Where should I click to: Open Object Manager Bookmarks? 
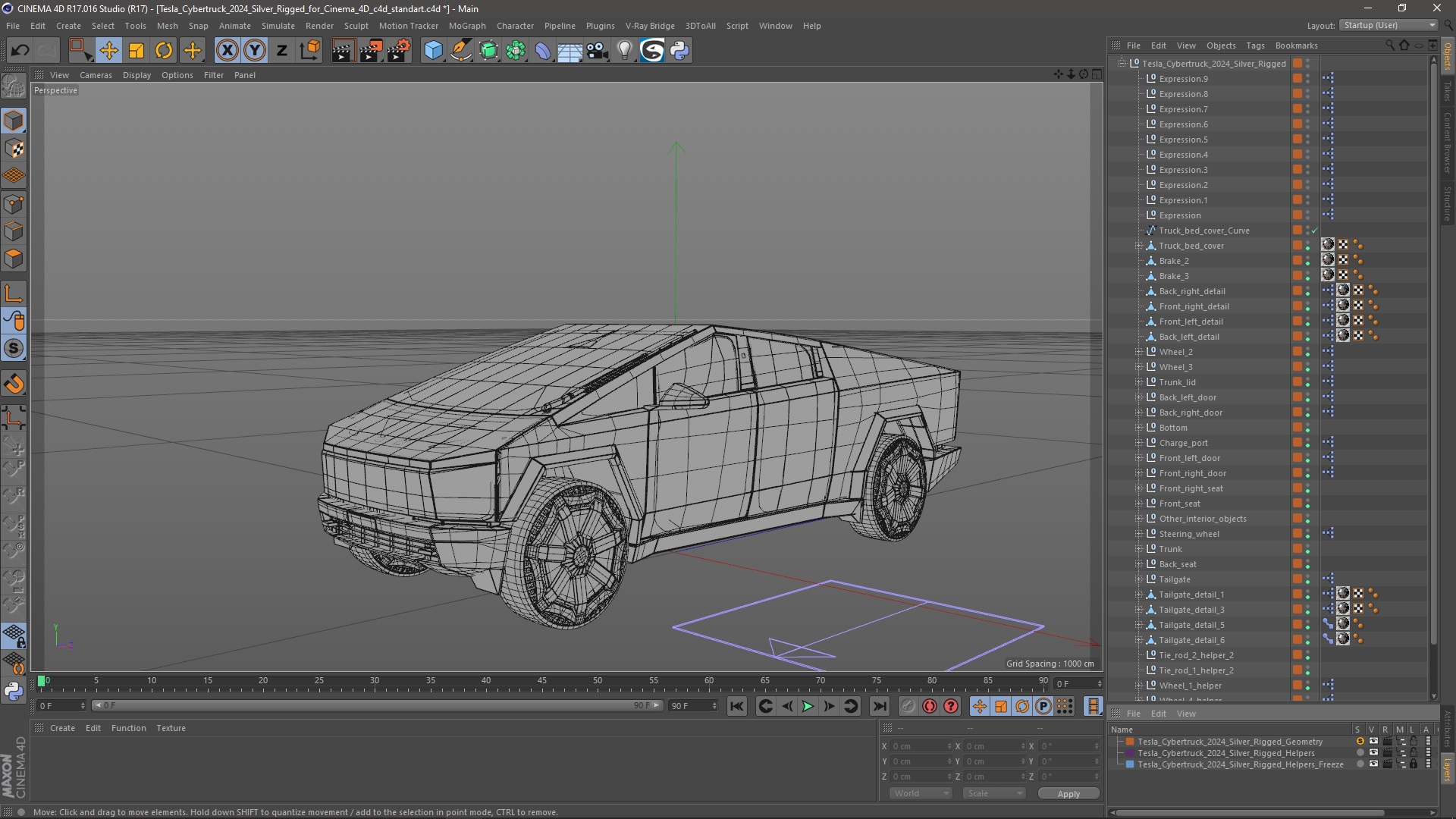[x=1296, y=45]
